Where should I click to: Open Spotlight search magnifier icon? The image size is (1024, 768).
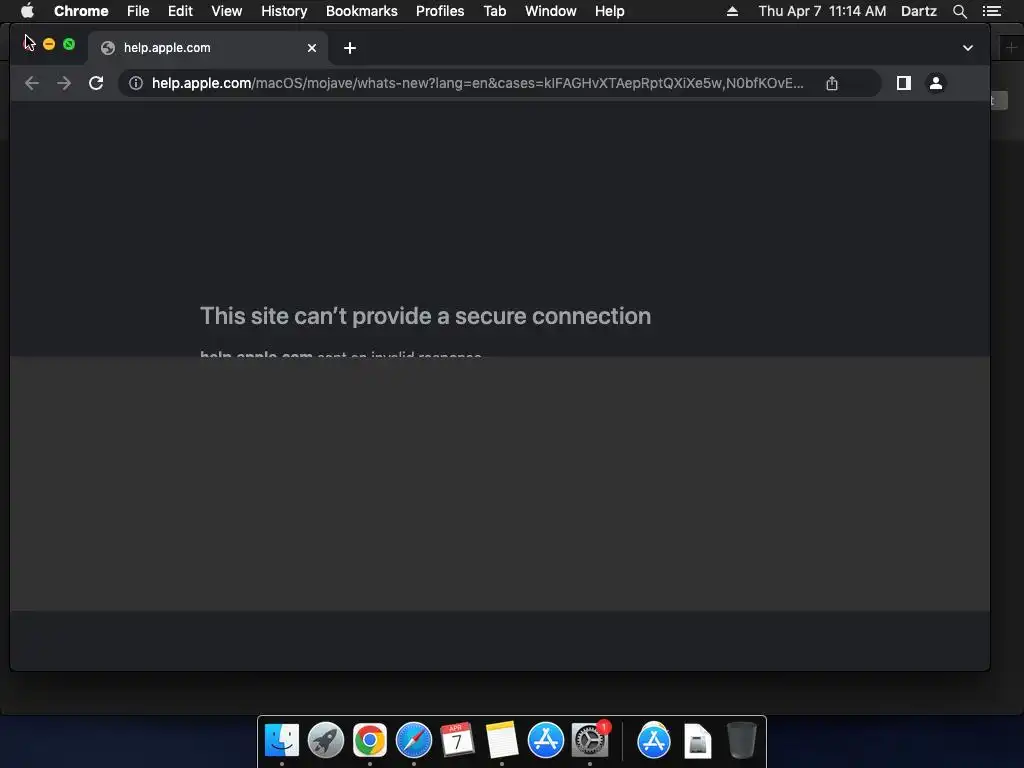click(x=960, y=11)
